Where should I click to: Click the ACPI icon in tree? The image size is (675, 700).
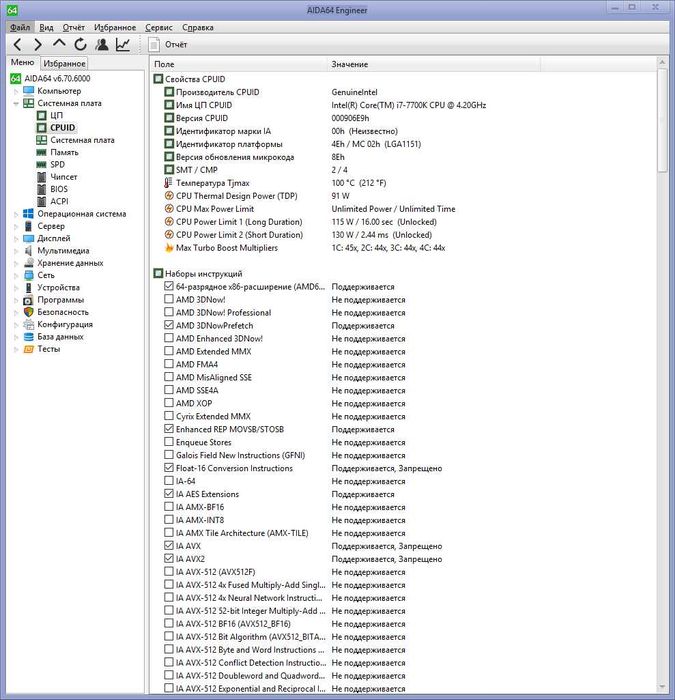point(42,201)
